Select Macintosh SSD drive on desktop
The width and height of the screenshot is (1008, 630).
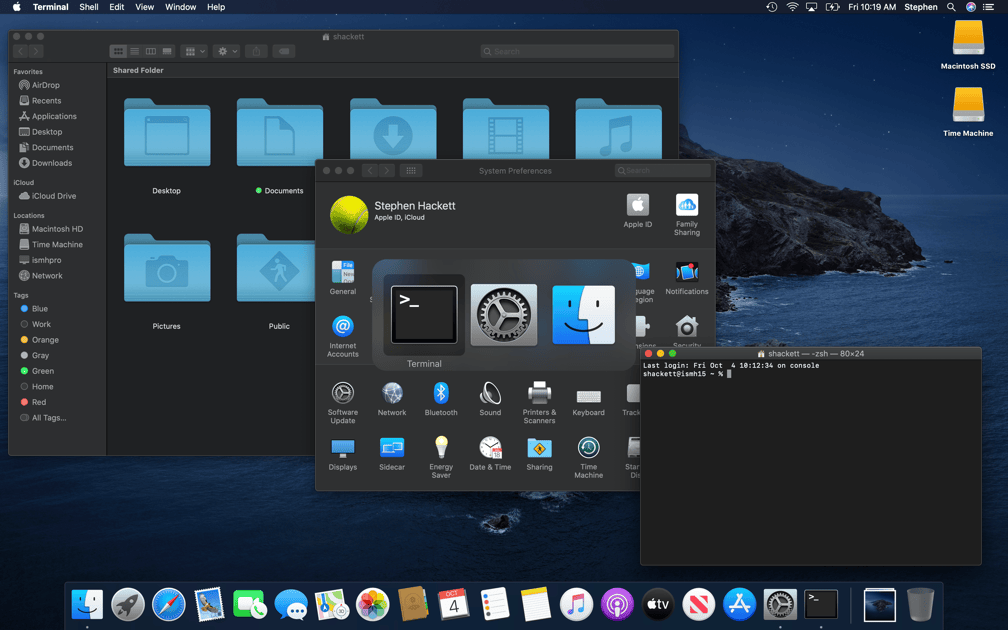tap(968, 45)
